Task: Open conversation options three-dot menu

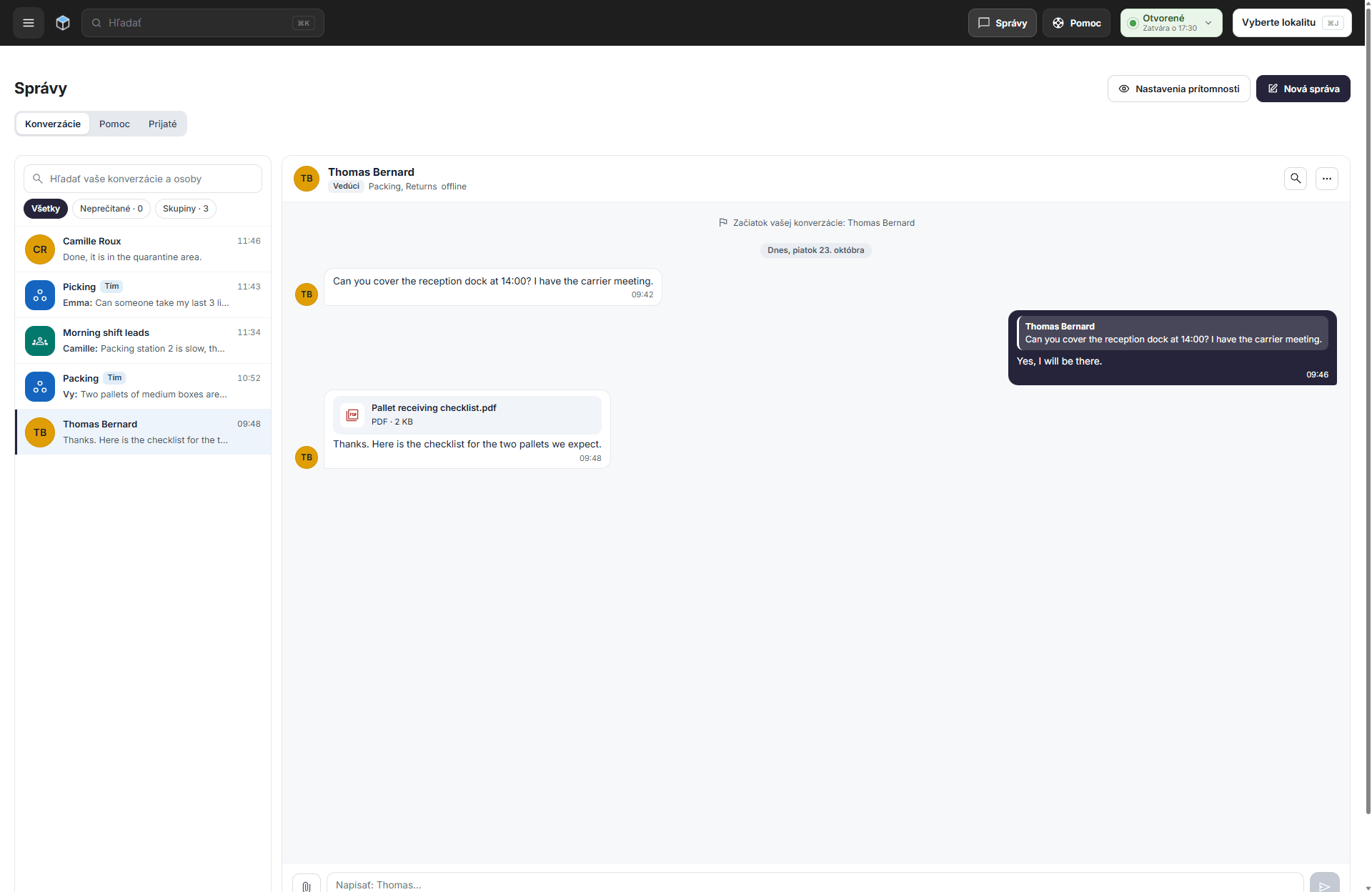Action: (1327, 179)
